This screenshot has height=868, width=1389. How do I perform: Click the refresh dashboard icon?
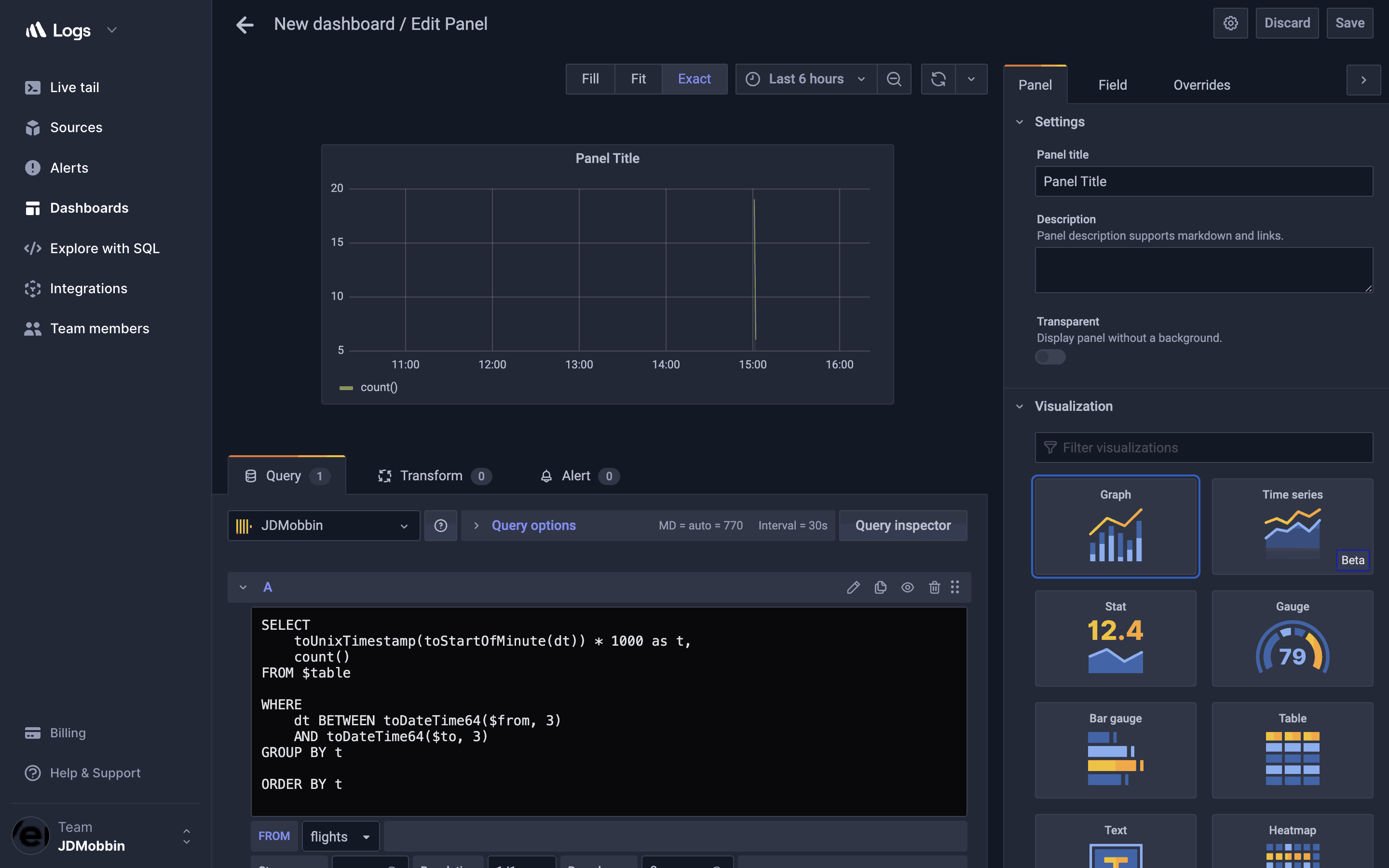(x=938, y=79)
